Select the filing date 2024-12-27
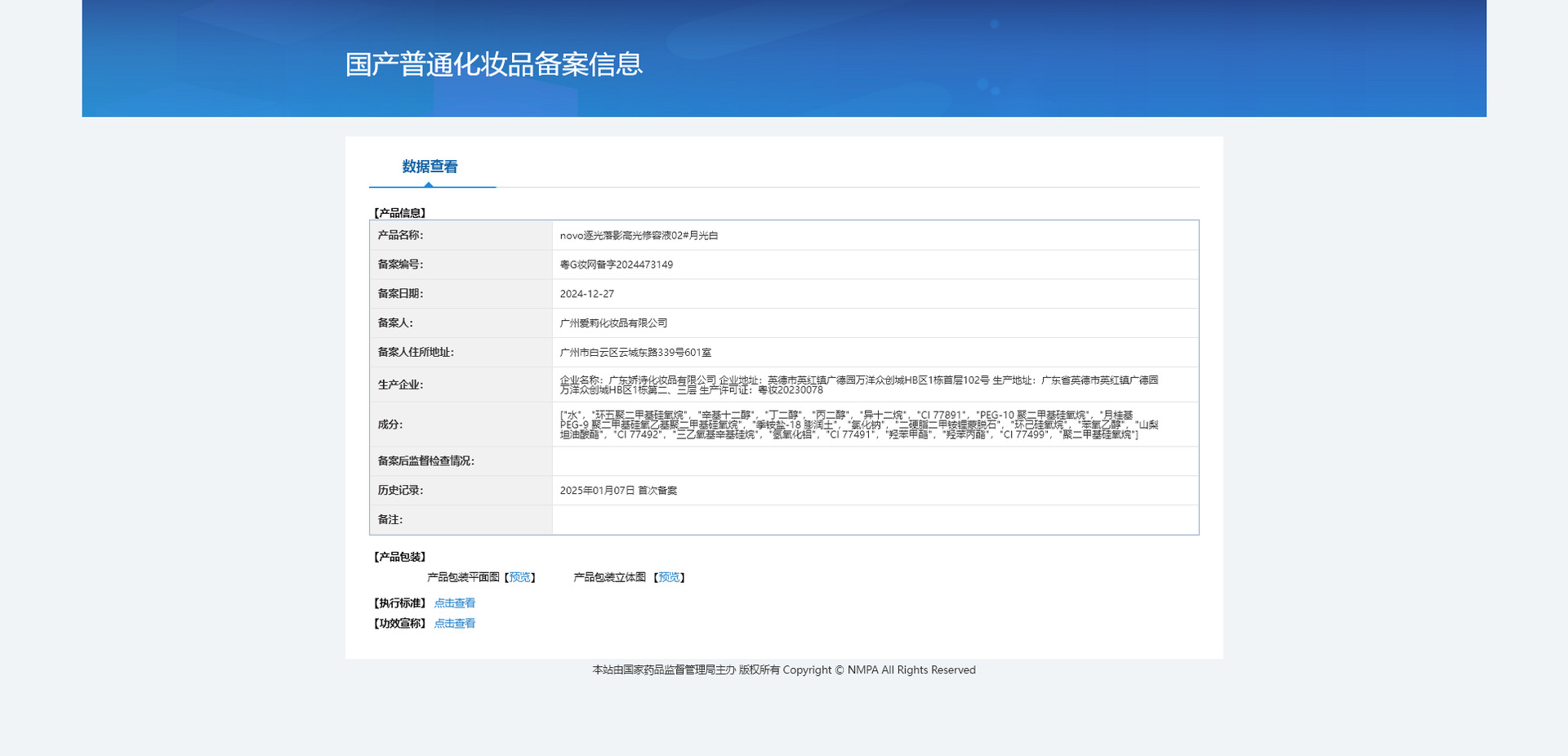Viewport: 1568px width, 756px height. click(587, 294)
